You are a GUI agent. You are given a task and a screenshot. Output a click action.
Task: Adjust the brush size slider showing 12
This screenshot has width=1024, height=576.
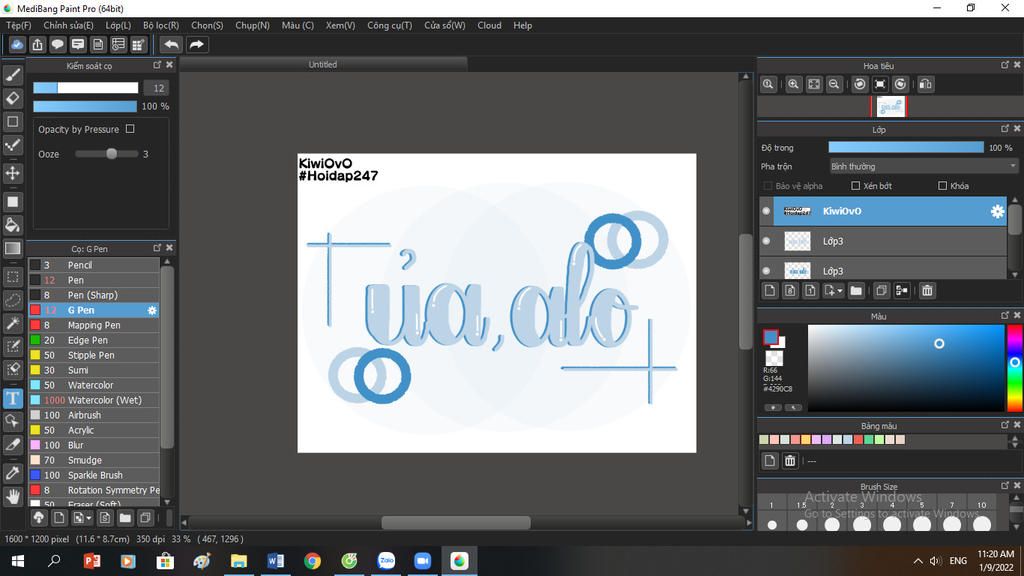(x=86, y=88)
